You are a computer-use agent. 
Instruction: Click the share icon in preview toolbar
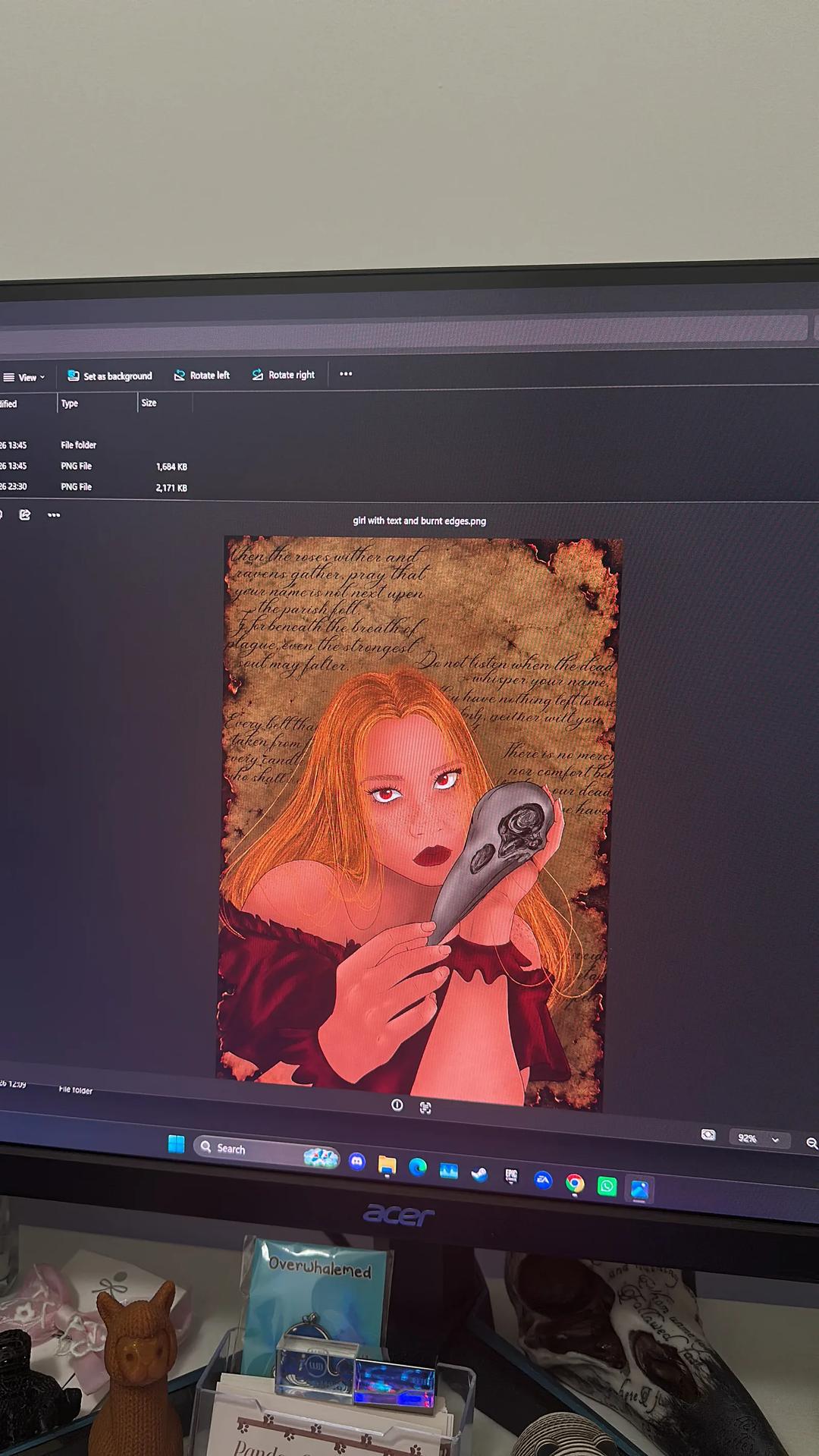(24, 515)
